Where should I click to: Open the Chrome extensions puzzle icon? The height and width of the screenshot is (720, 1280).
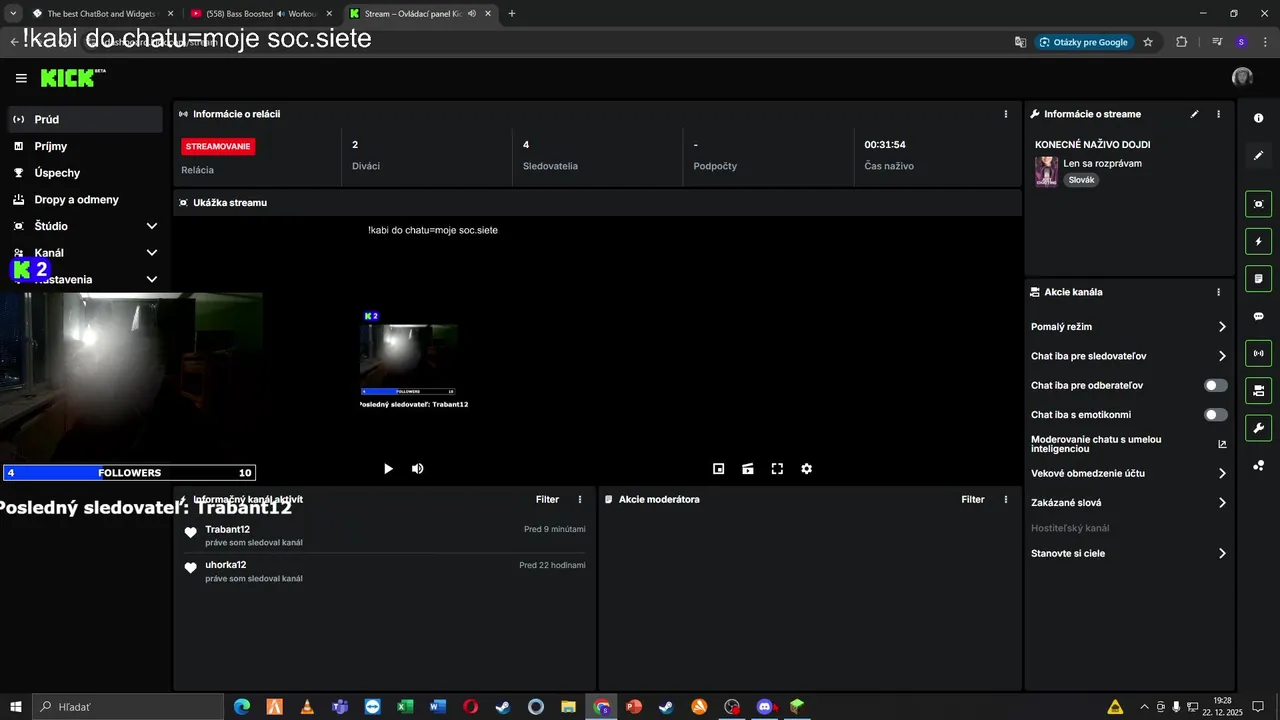(x=1182, y=42)
